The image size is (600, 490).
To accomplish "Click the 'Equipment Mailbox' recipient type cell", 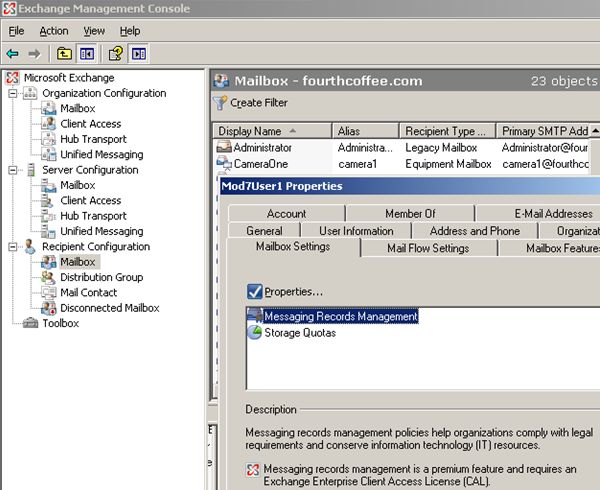I will 448,164.
